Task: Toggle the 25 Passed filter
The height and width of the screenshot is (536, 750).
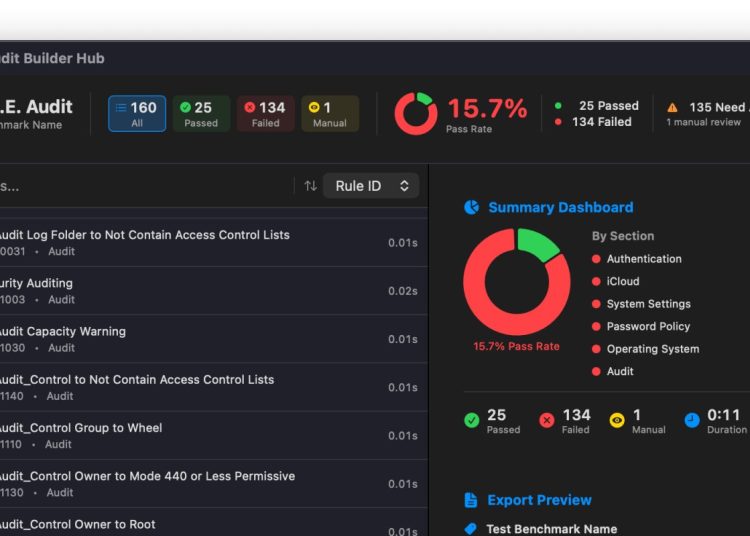Action: [x=201, y=114]
